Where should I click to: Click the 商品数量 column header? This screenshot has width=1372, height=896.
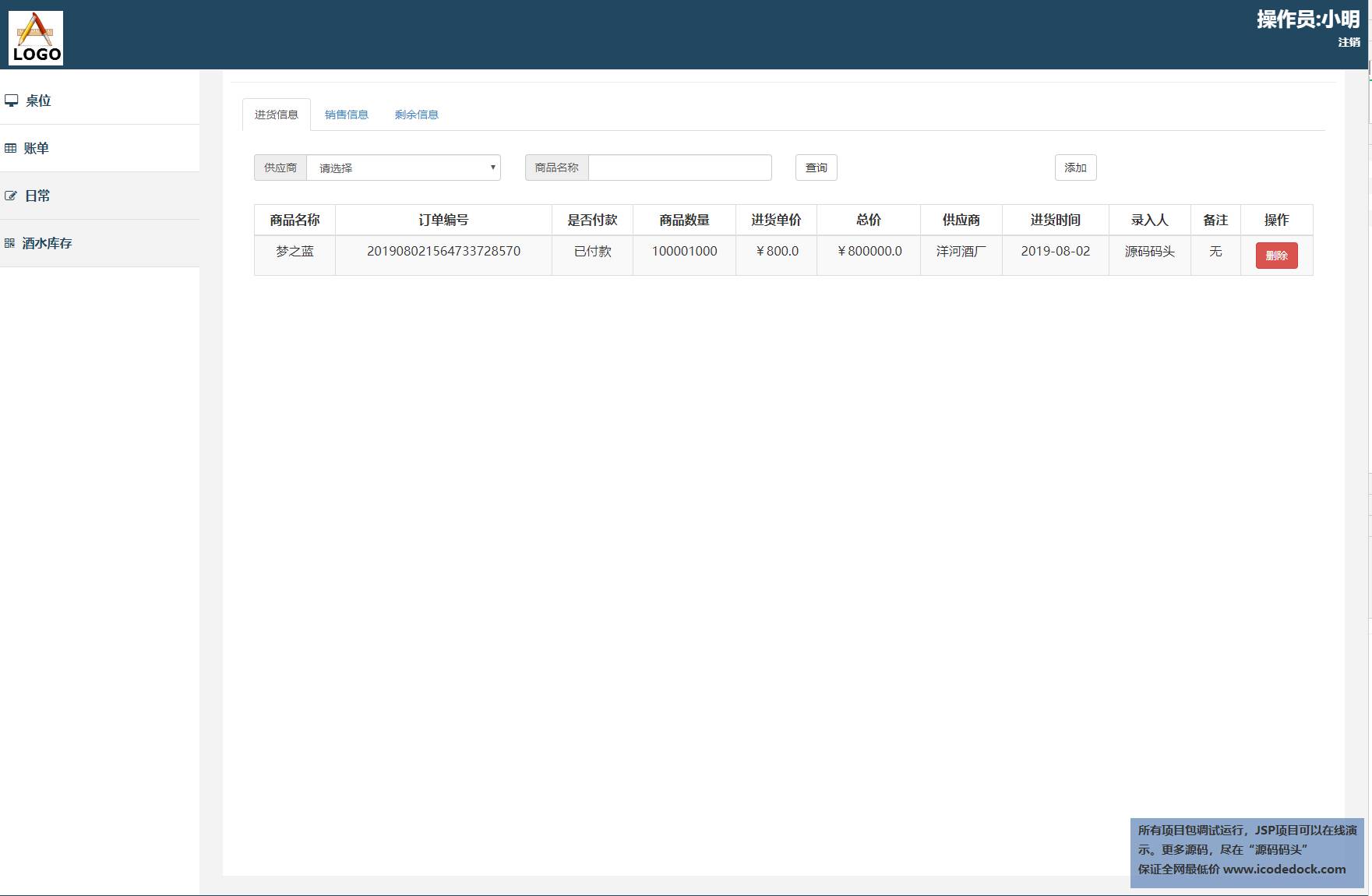tap(684, 220)
